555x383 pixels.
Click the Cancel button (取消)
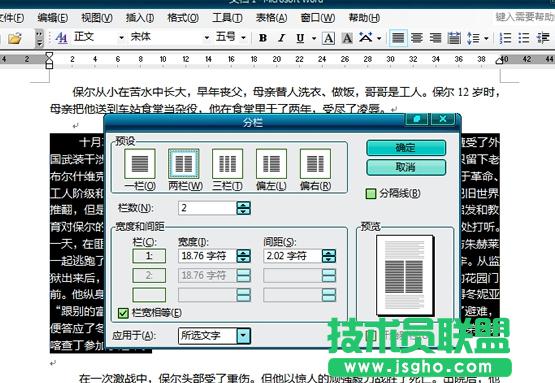(406, 167)
